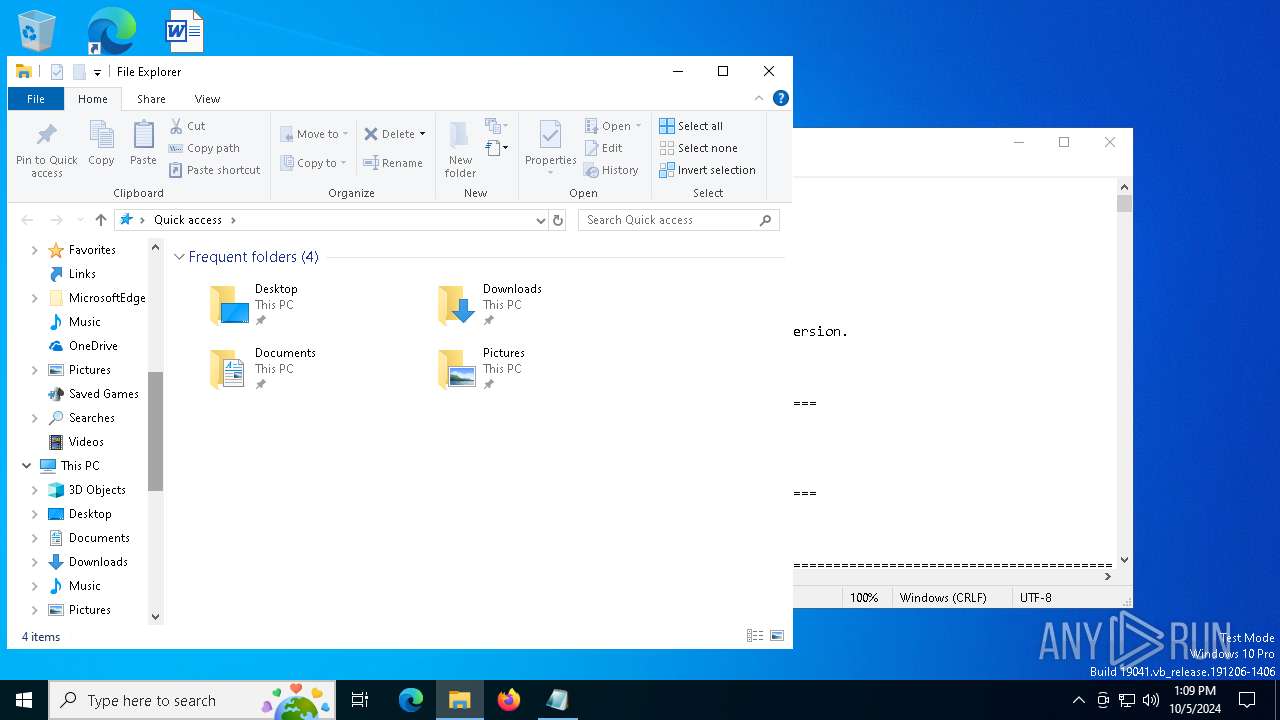This screenshot has width=1280, height=720.
Task: Open the Recycle Bin desktop icon
Action: (x=37, y=31)
